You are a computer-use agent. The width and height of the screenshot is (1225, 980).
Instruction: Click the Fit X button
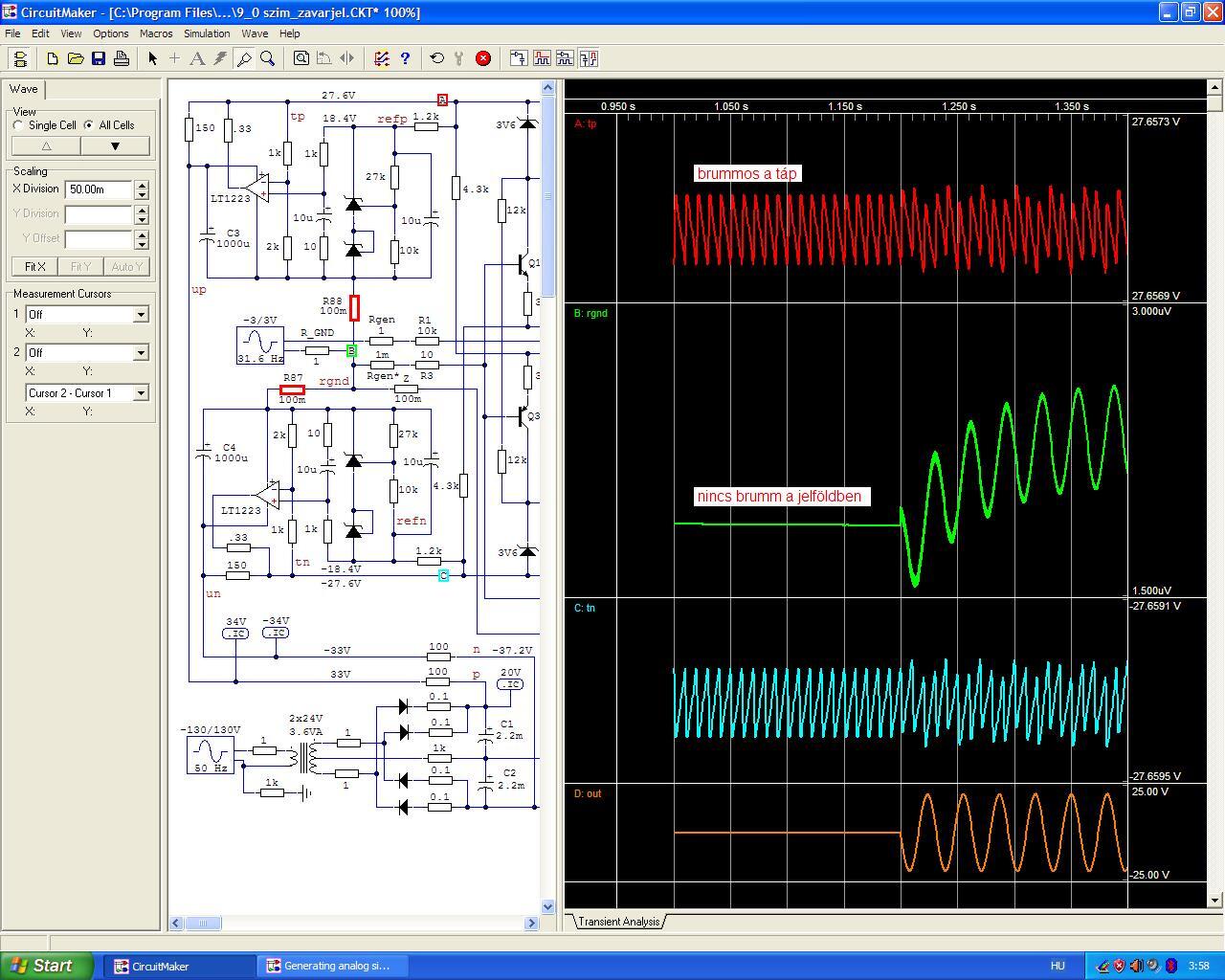pyautogui.click(x=34, y=267)
